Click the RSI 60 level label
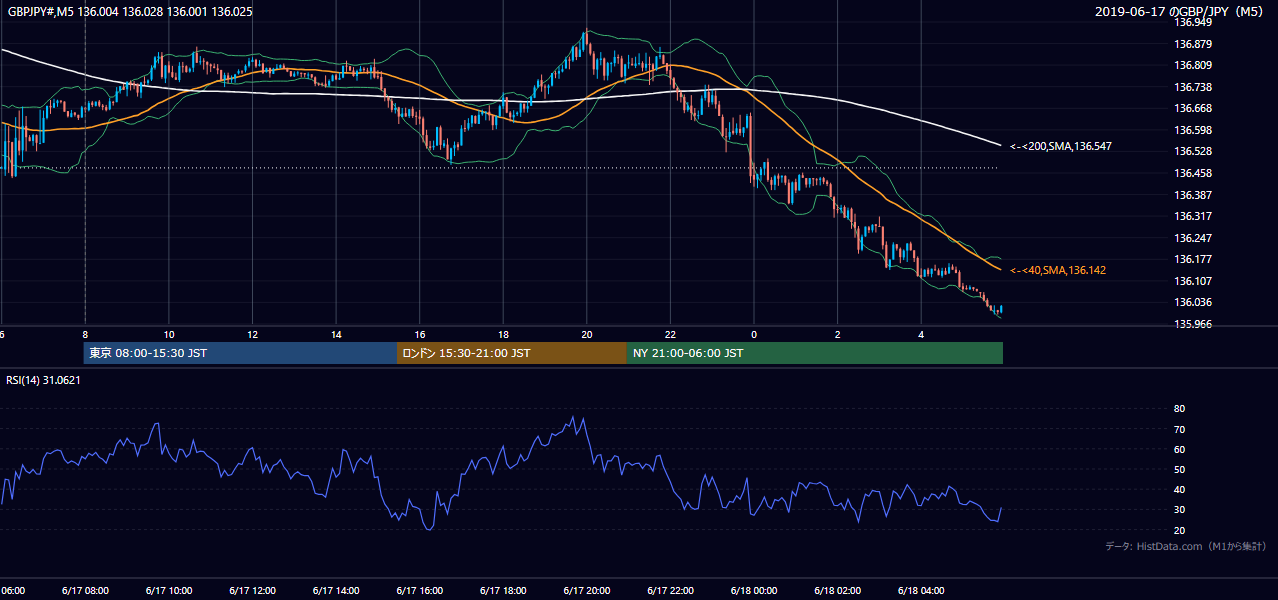Viewport: 1278px width, 600px height. point(1179,449)
